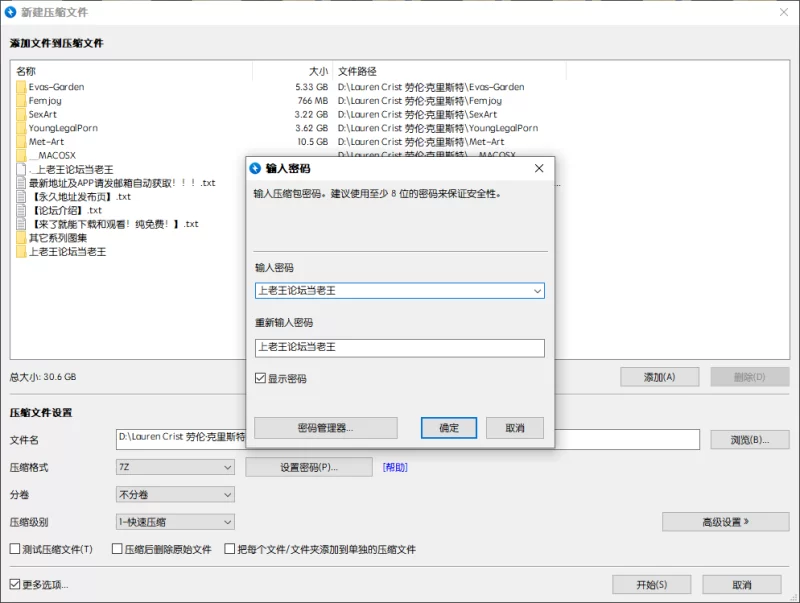Viewport: 800px width, 603px height.
Task: Click the 【论坛介绍】.txt file icon
Action: (x=21, y=211)
